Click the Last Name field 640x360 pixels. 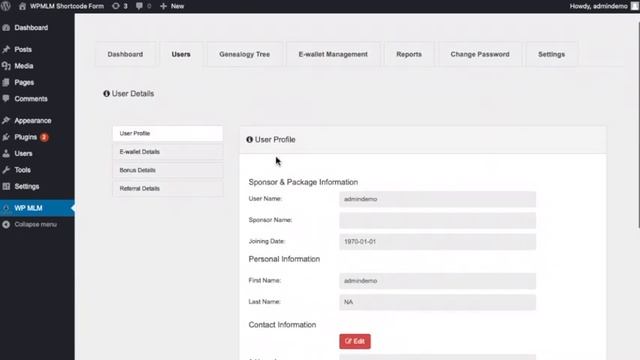[438, 302]
